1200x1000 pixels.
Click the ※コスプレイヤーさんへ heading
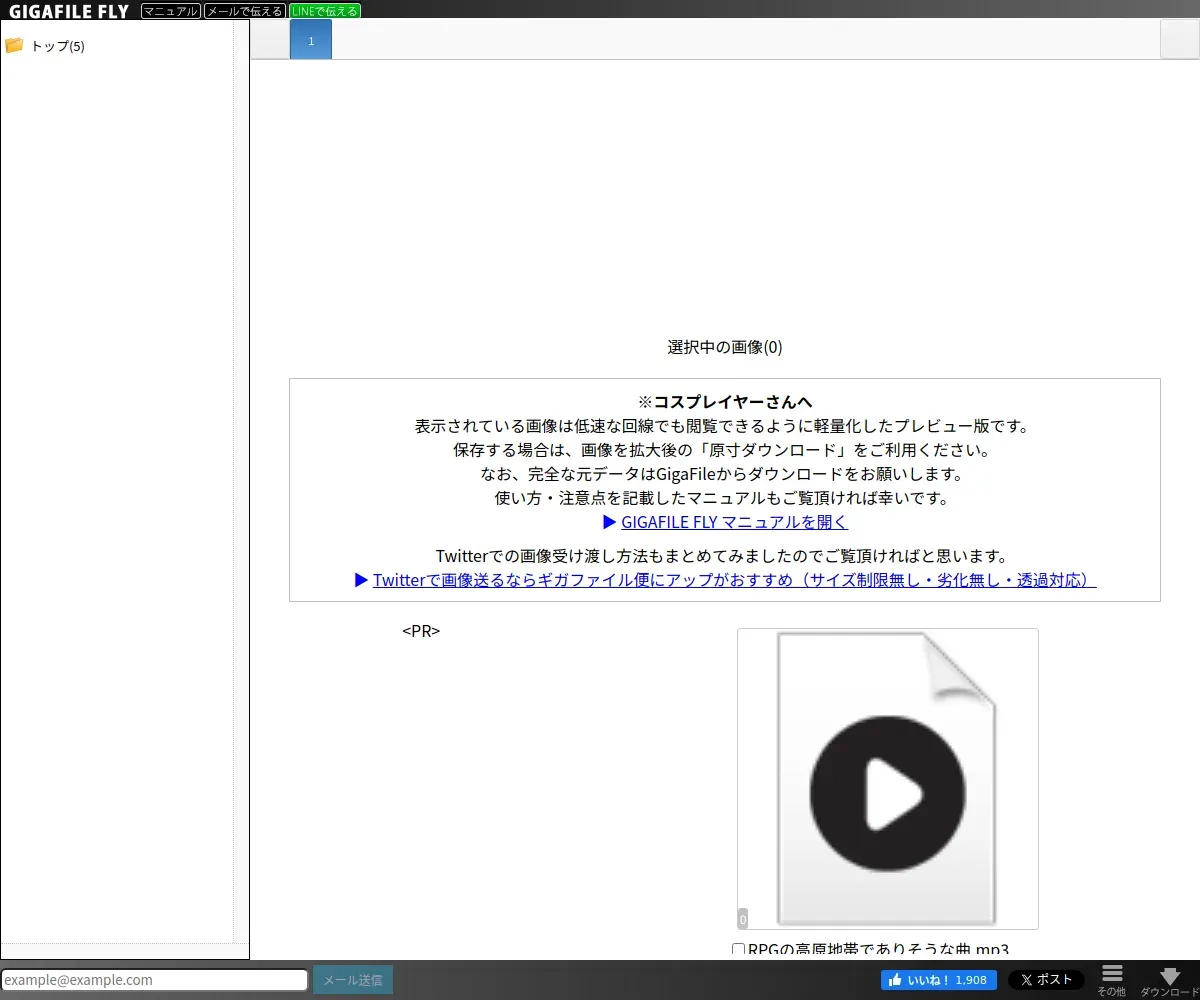coord(725,402)
